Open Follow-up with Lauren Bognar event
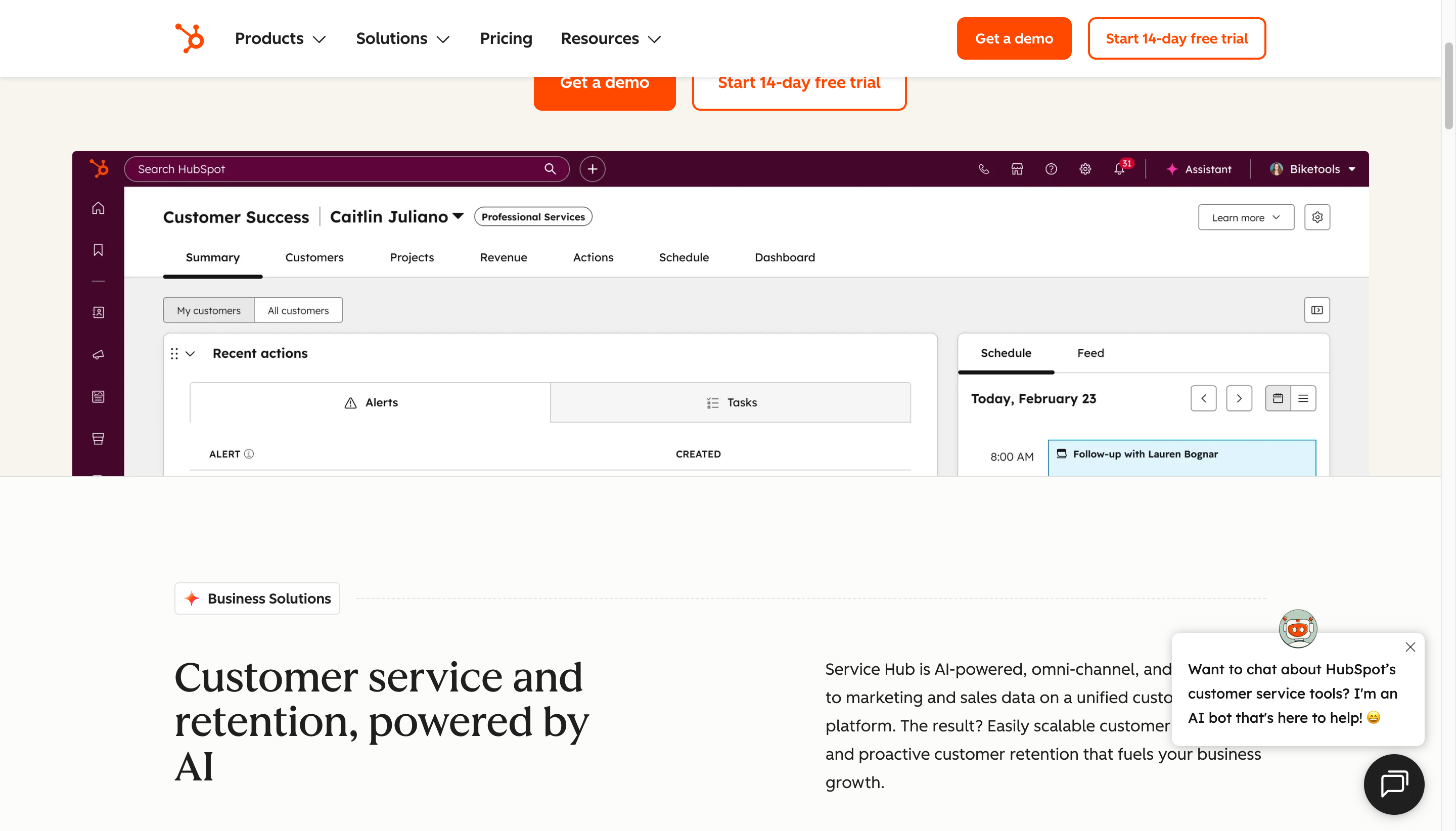The image size is (1456, 831). 1181,457
